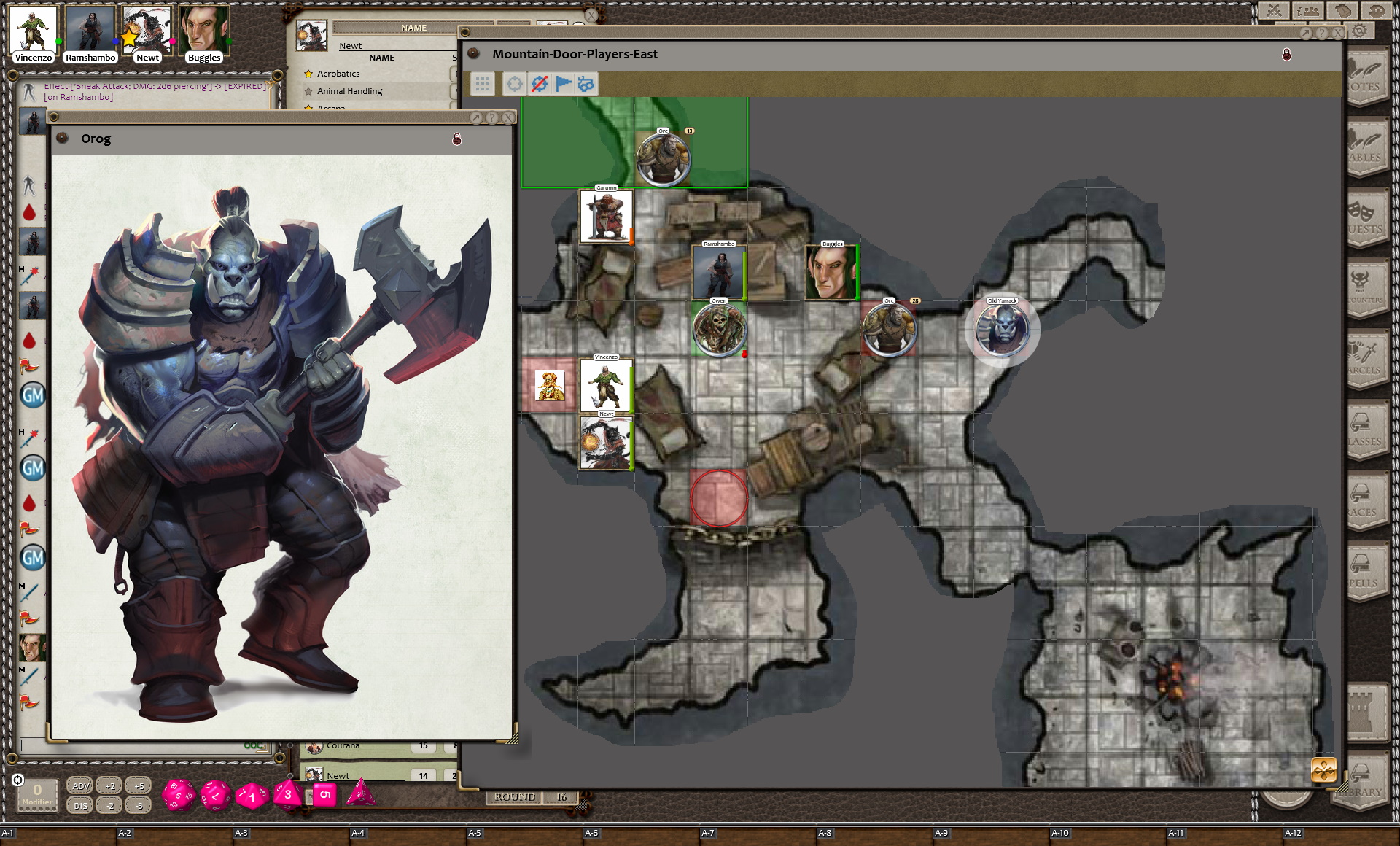Select the mask goggles map tool

pos(586,84)
